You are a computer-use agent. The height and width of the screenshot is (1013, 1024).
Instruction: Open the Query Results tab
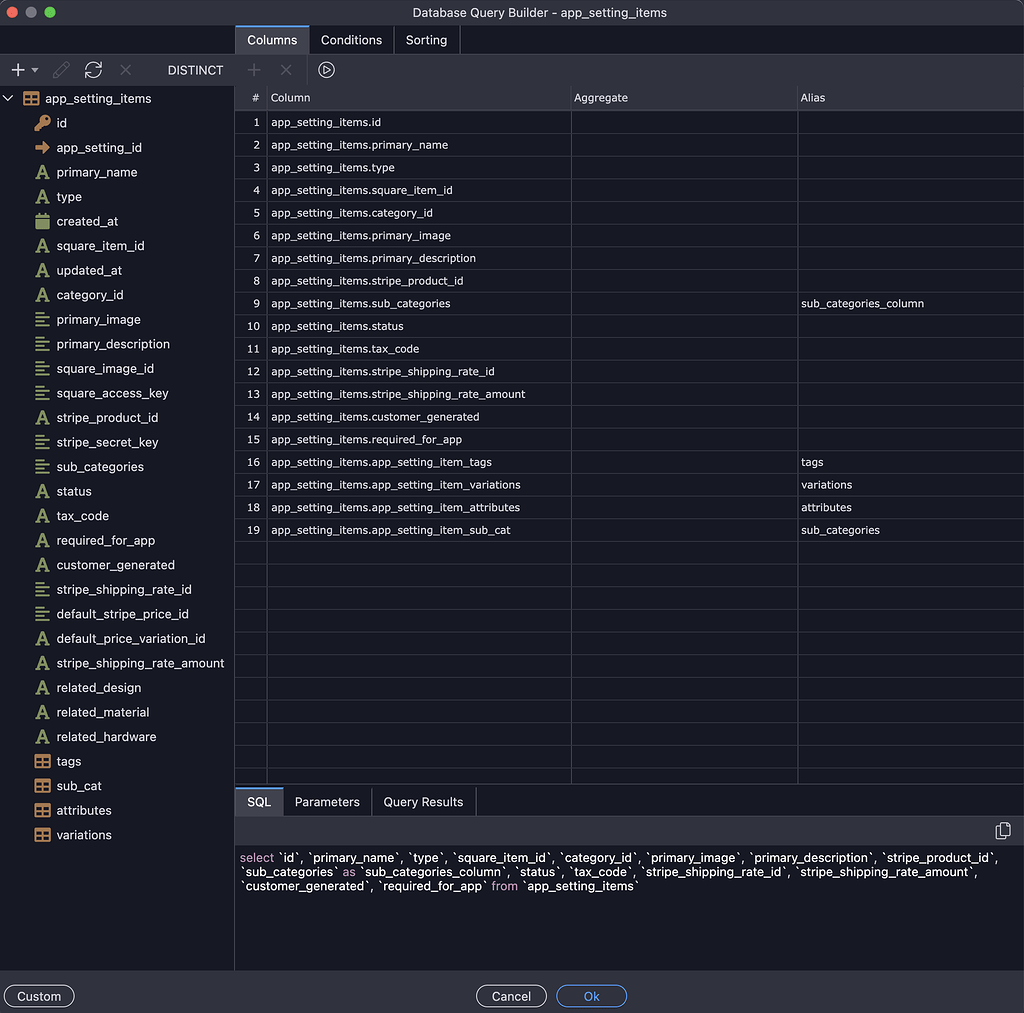(x=423, y=802)
